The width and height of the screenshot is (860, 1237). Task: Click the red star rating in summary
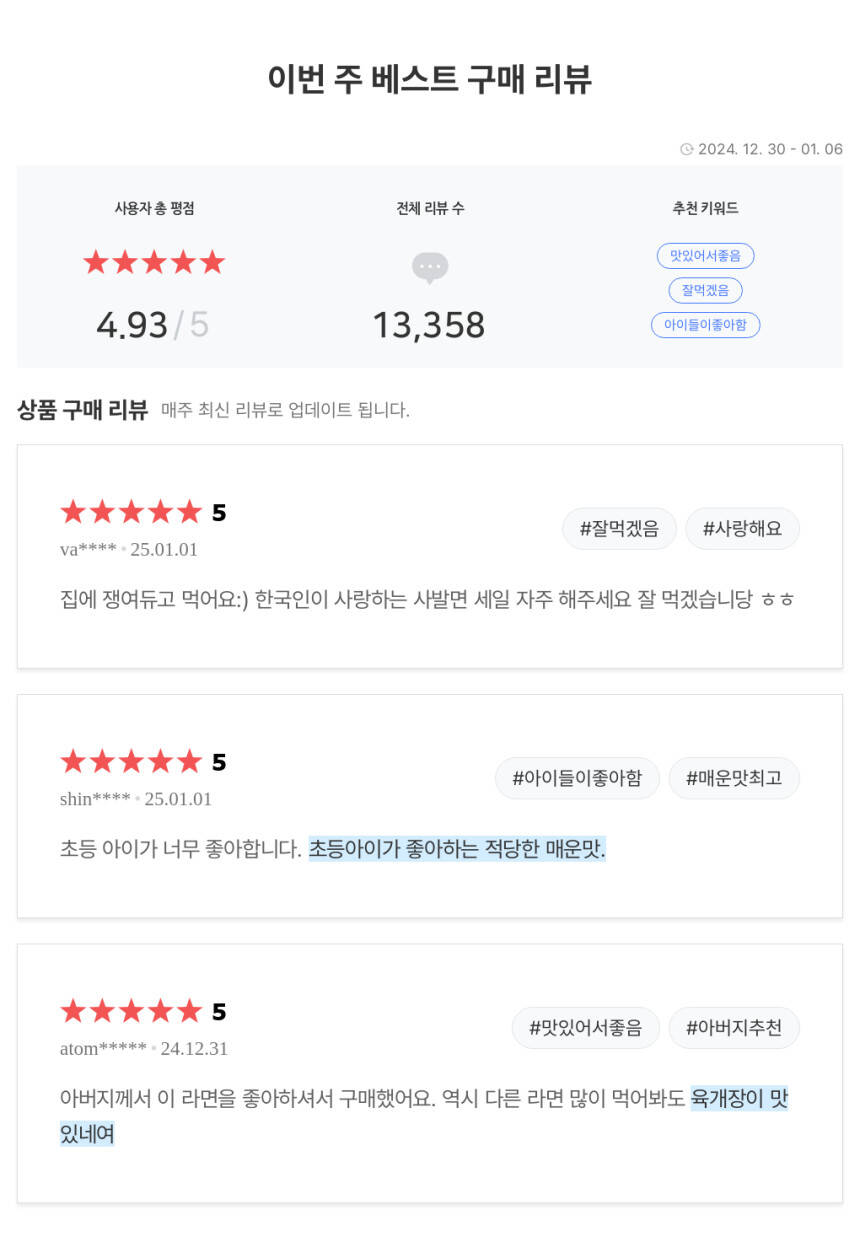click(154, 263)
